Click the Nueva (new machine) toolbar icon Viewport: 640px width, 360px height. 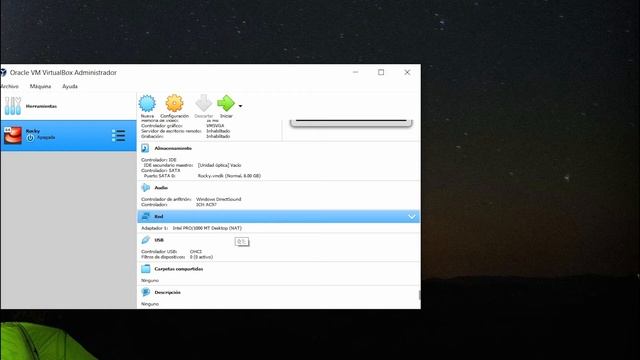pos(147,103)
